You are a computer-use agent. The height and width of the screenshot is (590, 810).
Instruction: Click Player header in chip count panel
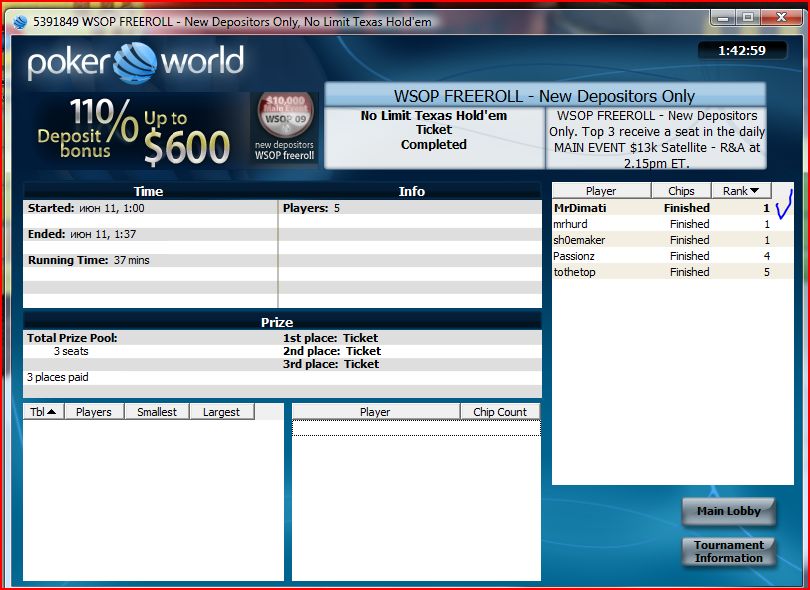[376, 412]
